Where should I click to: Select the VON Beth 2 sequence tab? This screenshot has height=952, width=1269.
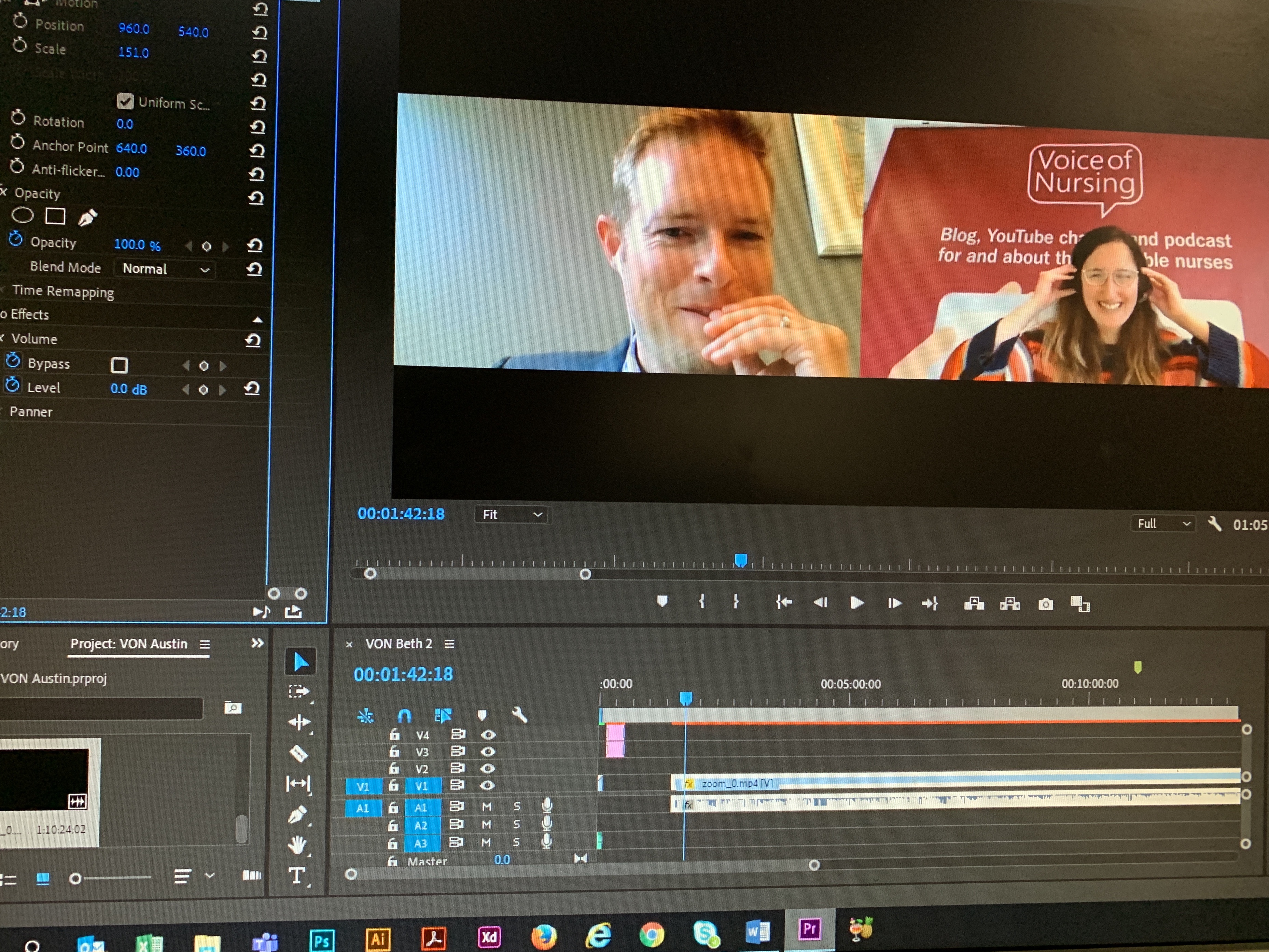399,643
